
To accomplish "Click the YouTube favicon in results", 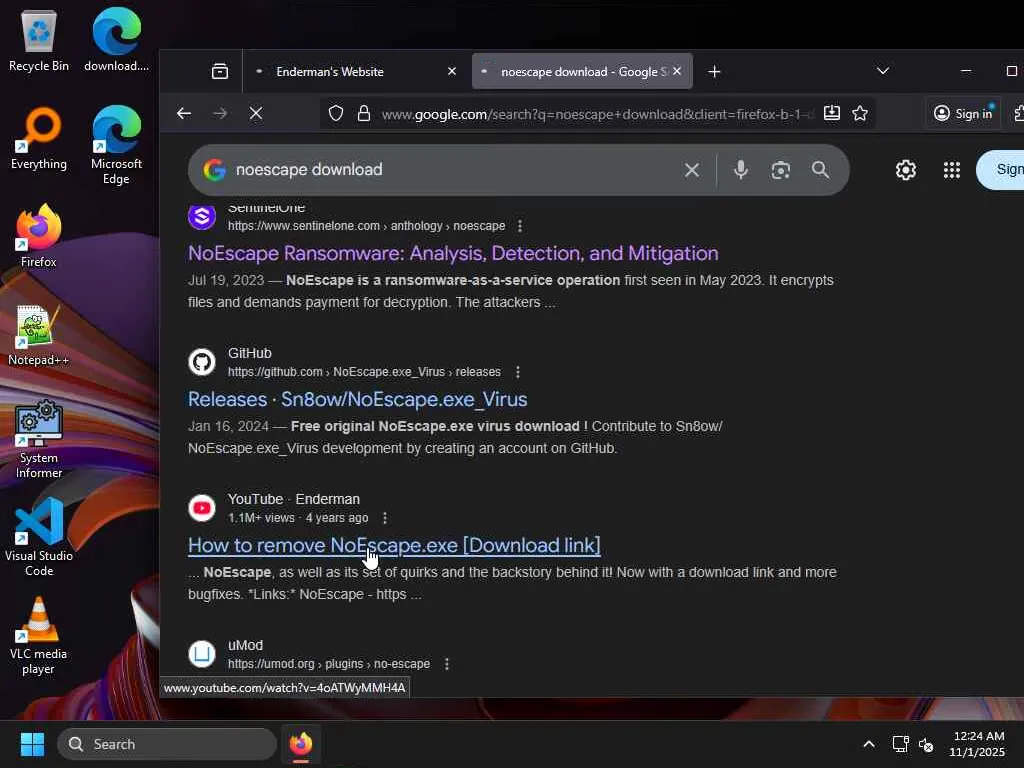I will tap(202, 508).
